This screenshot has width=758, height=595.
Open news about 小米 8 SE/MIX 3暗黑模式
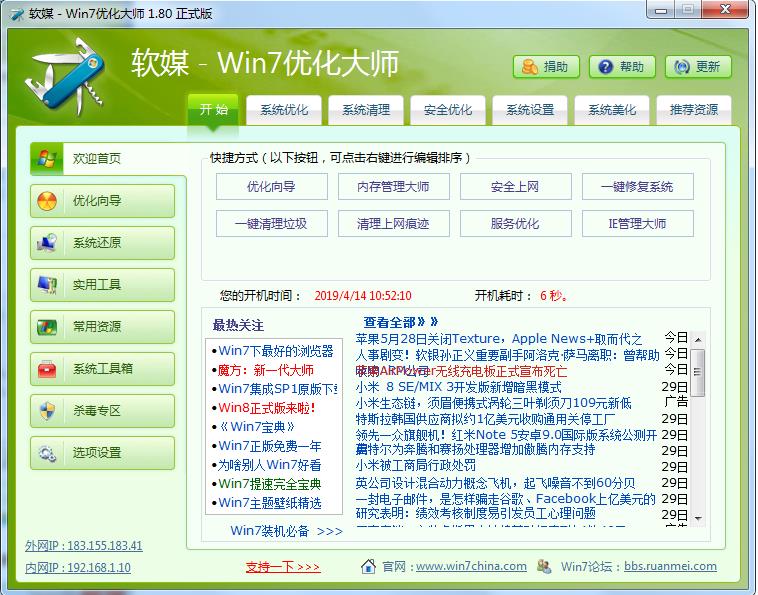pyautogui.click(x=459, y=387)
